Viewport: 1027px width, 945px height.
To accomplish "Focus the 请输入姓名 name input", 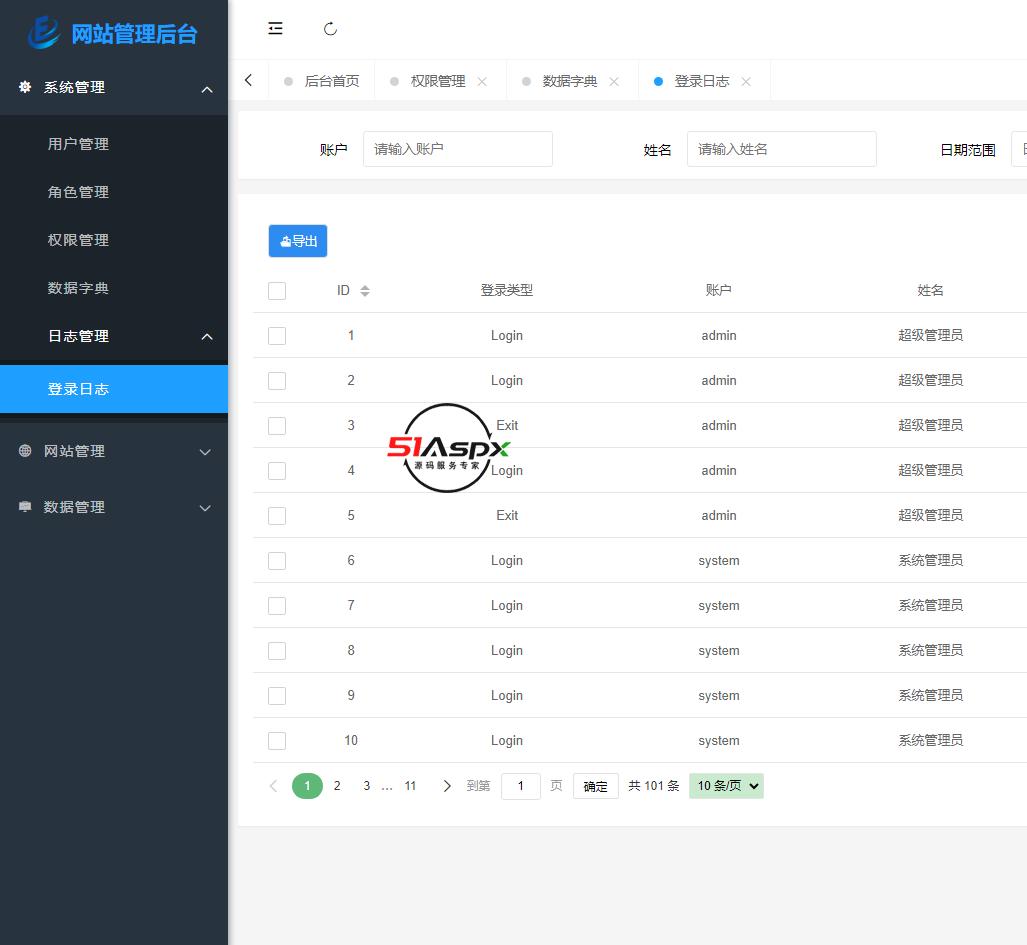I will [781, 149].
